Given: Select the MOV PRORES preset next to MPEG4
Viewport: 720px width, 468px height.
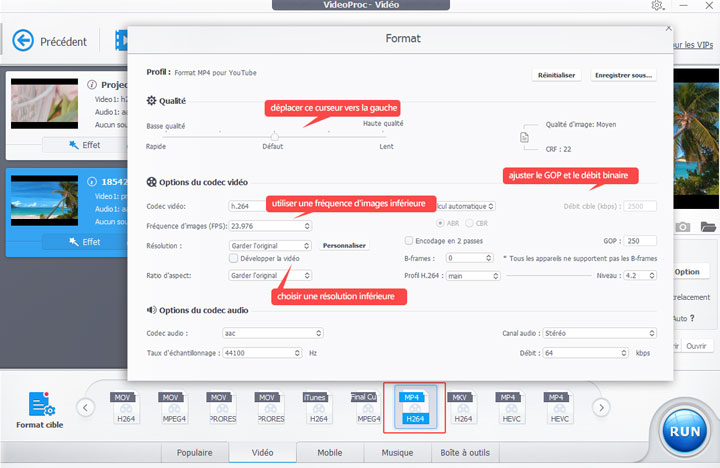Looking at the screenshot, I should (x=222, y=408).
